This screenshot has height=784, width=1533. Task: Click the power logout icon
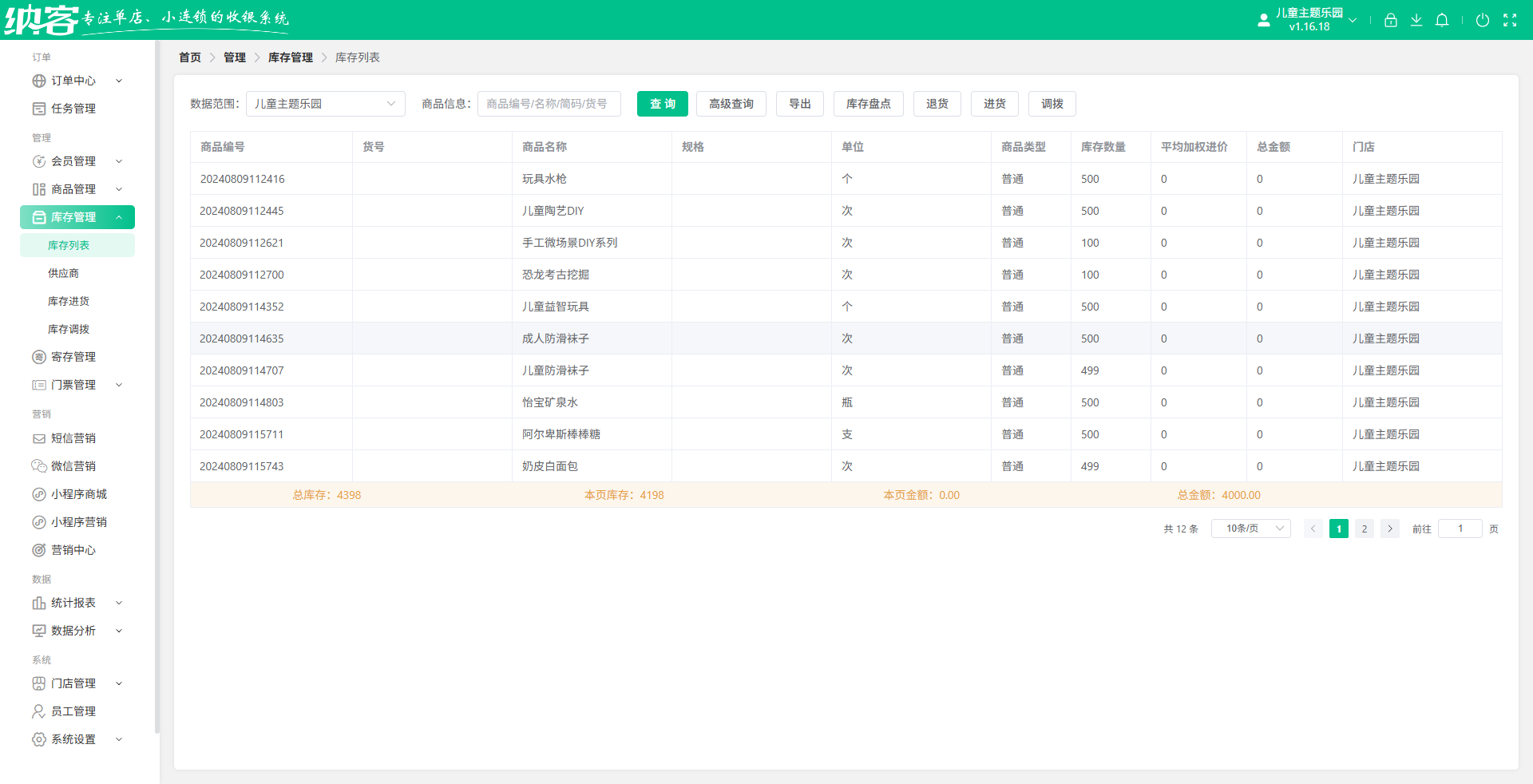tap(1482, 20)
